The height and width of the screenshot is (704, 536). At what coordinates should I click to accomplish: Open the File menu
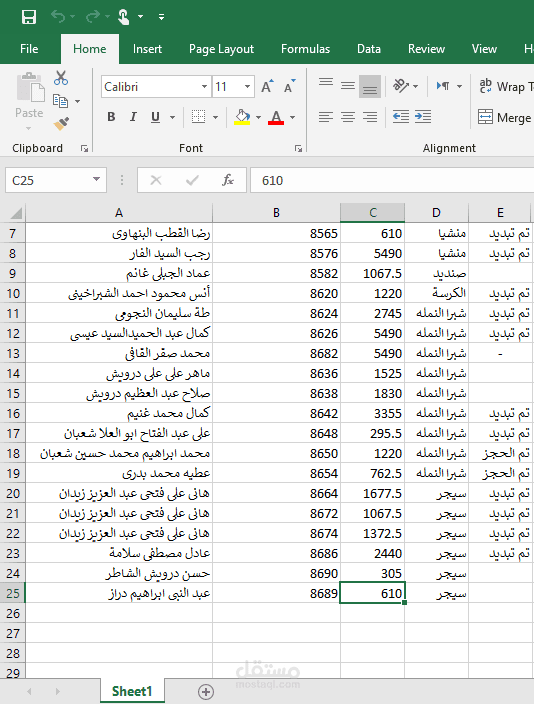click(x=29, y=49)
